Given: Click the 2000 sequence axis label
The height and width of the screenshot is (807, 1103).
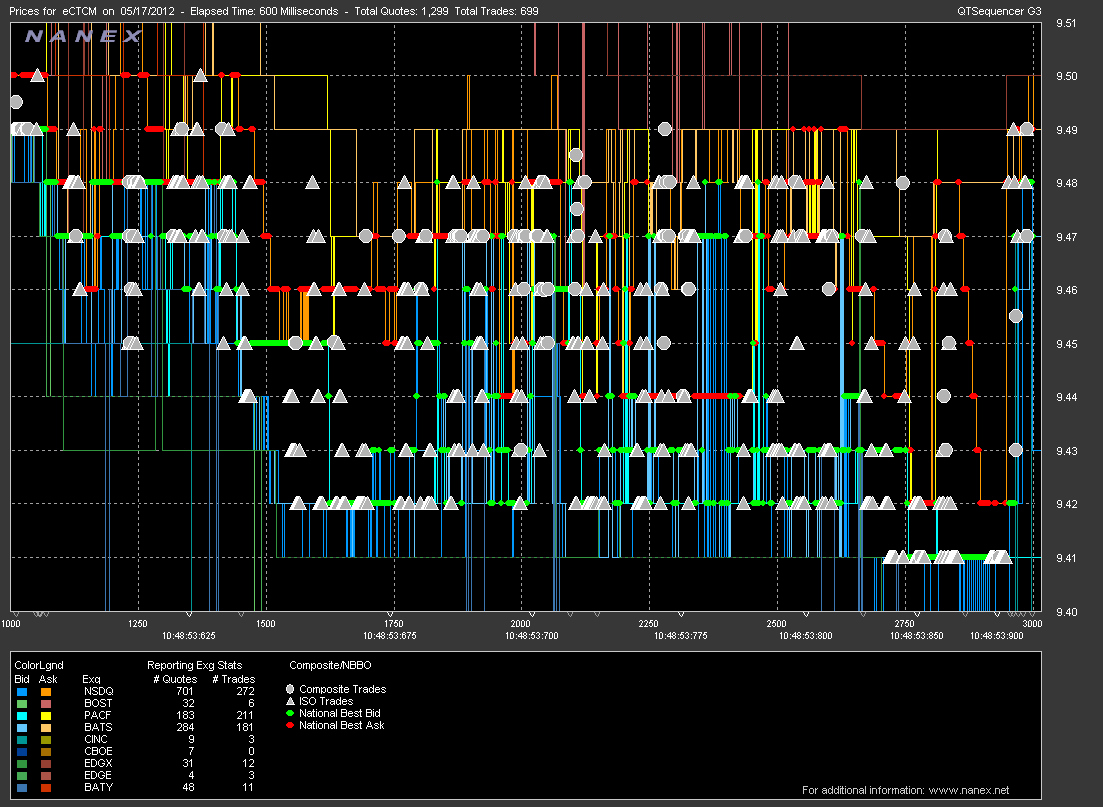Looking at the screenshot, I should 521,624.
